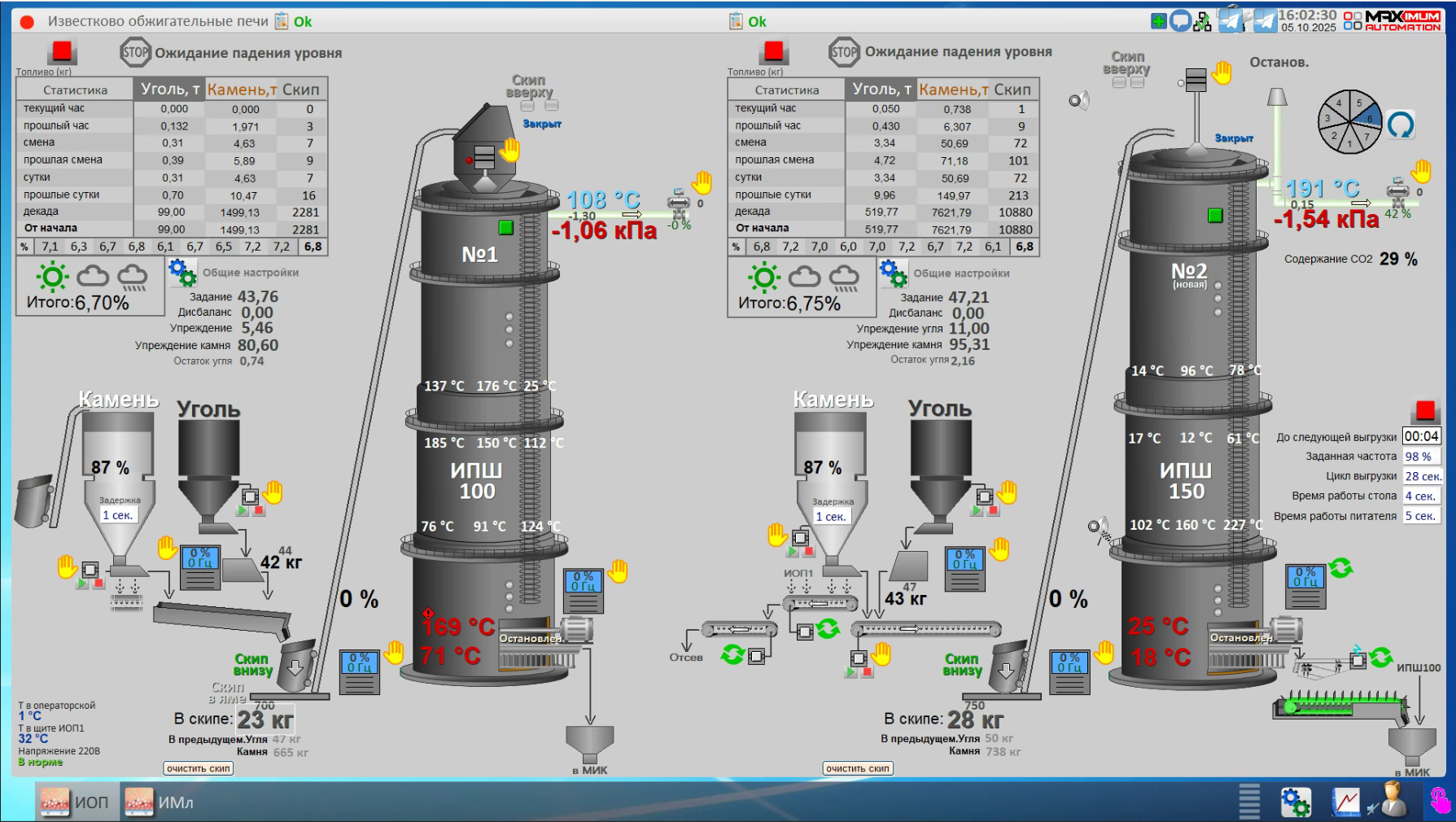Open the user account icon in bottom bar
The height and width of the screenshot is (822, 1456).
pos(1391,801)
